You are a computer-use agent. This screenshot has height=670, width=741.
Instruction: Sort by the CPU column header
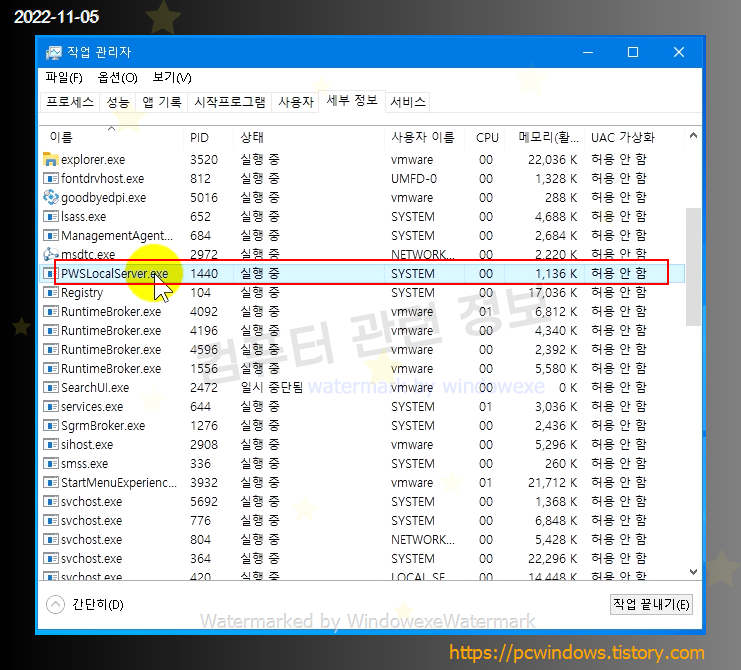[485, 137]
